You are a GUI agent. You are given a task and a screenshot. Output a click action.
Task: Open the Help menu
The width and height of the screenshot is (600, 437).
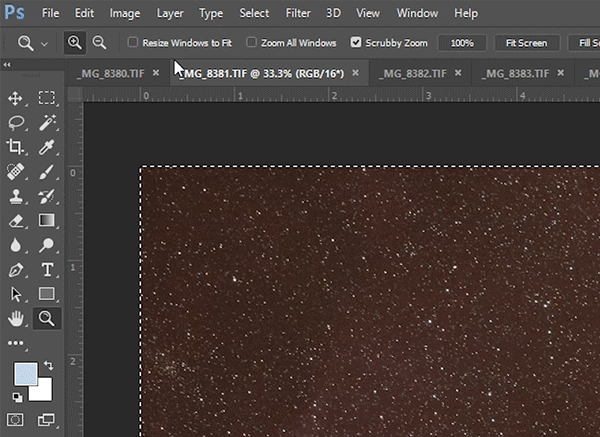tap(466, 13)
